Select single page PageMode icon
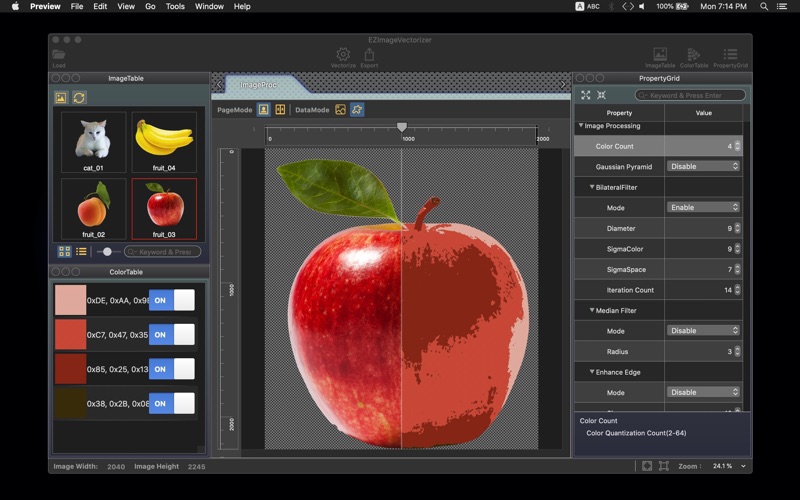 tap(263, 110)
